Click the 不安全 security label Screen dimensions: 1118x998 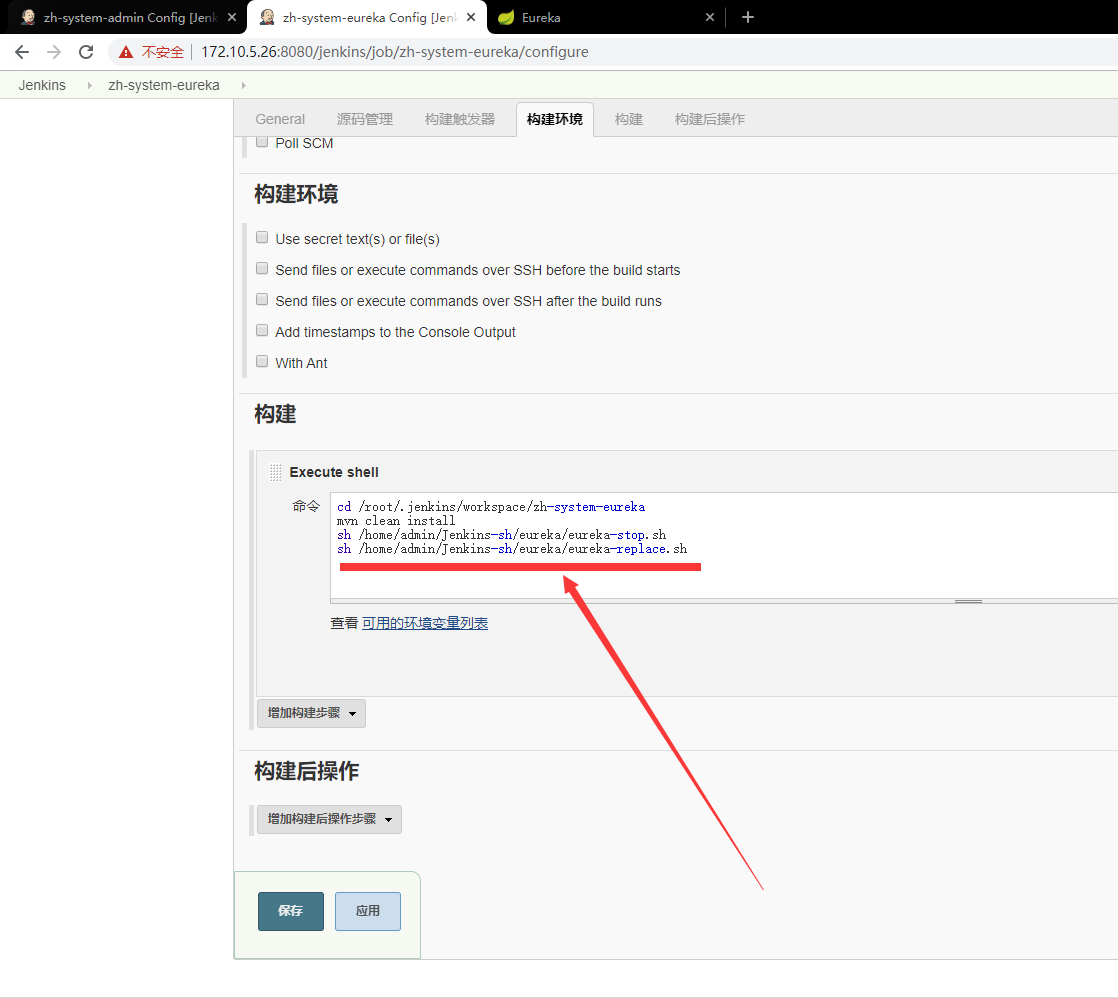point(163,52)
